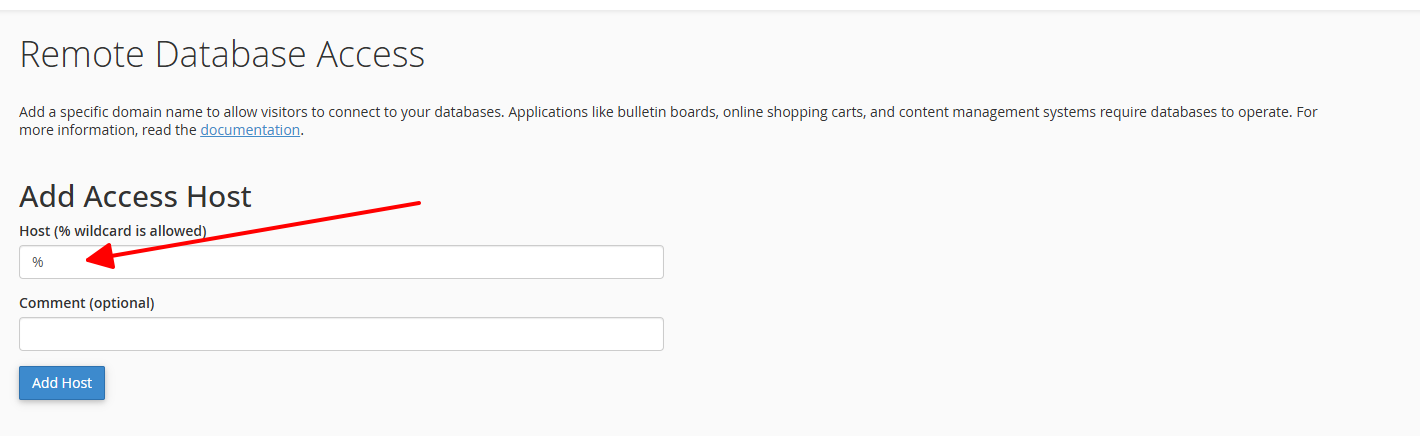This screenshot has width=1420, height=436.
Task: Place cursor after the % character in Host
Action: [46, 262]
